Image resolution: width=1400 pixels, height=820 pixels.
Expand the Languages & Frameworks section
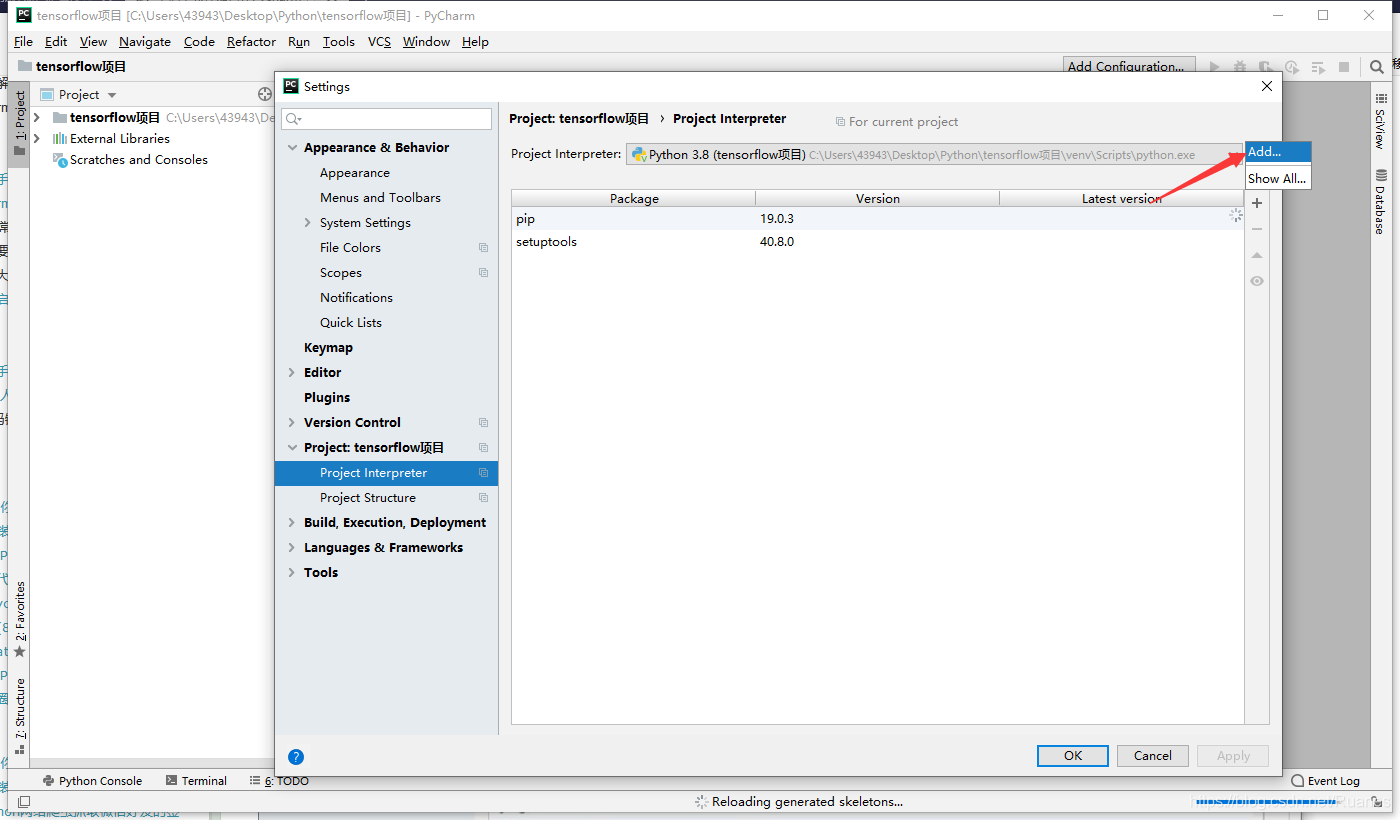(x=293, y=548)
